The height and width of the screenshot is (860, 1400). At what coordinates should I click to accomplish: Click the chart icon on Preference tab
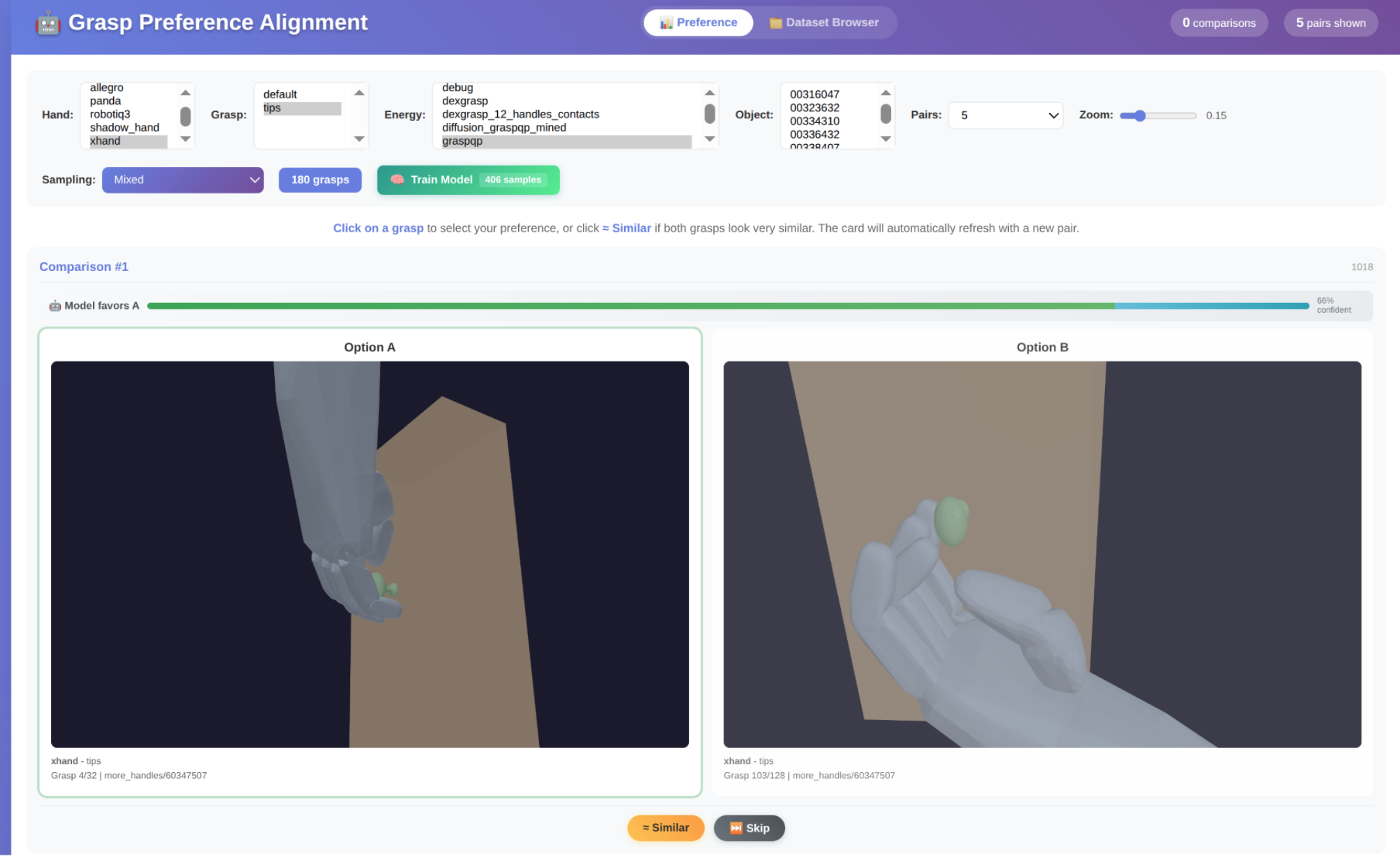pos(666,23)
